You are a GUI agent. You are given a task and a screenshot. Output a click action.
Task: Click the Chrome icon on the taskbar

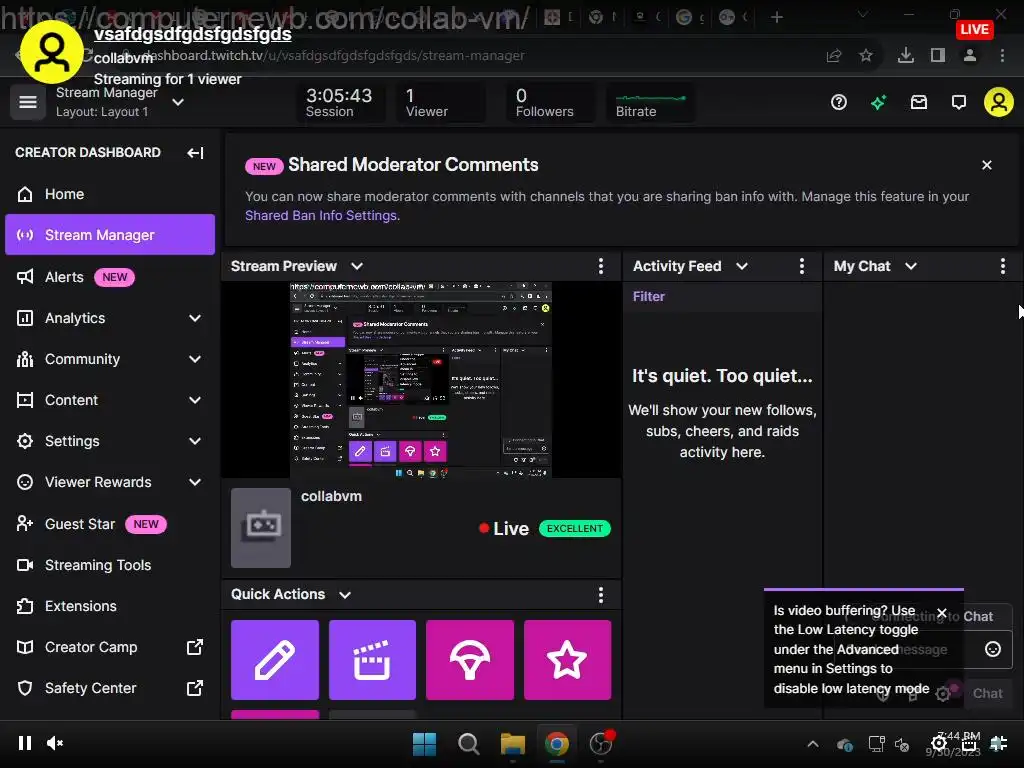coord(557,744)
